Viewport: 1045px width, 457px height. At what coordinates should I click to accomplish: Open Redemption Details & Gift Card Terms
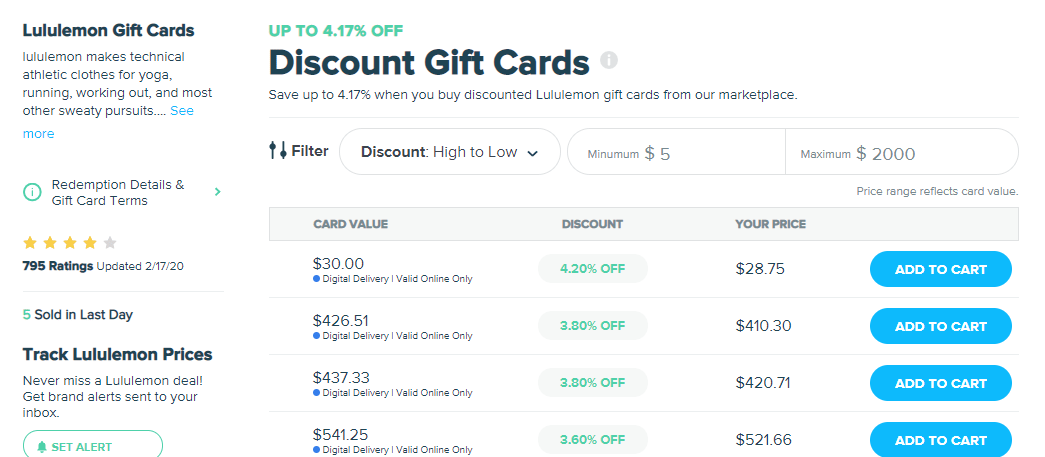point(118,192)
